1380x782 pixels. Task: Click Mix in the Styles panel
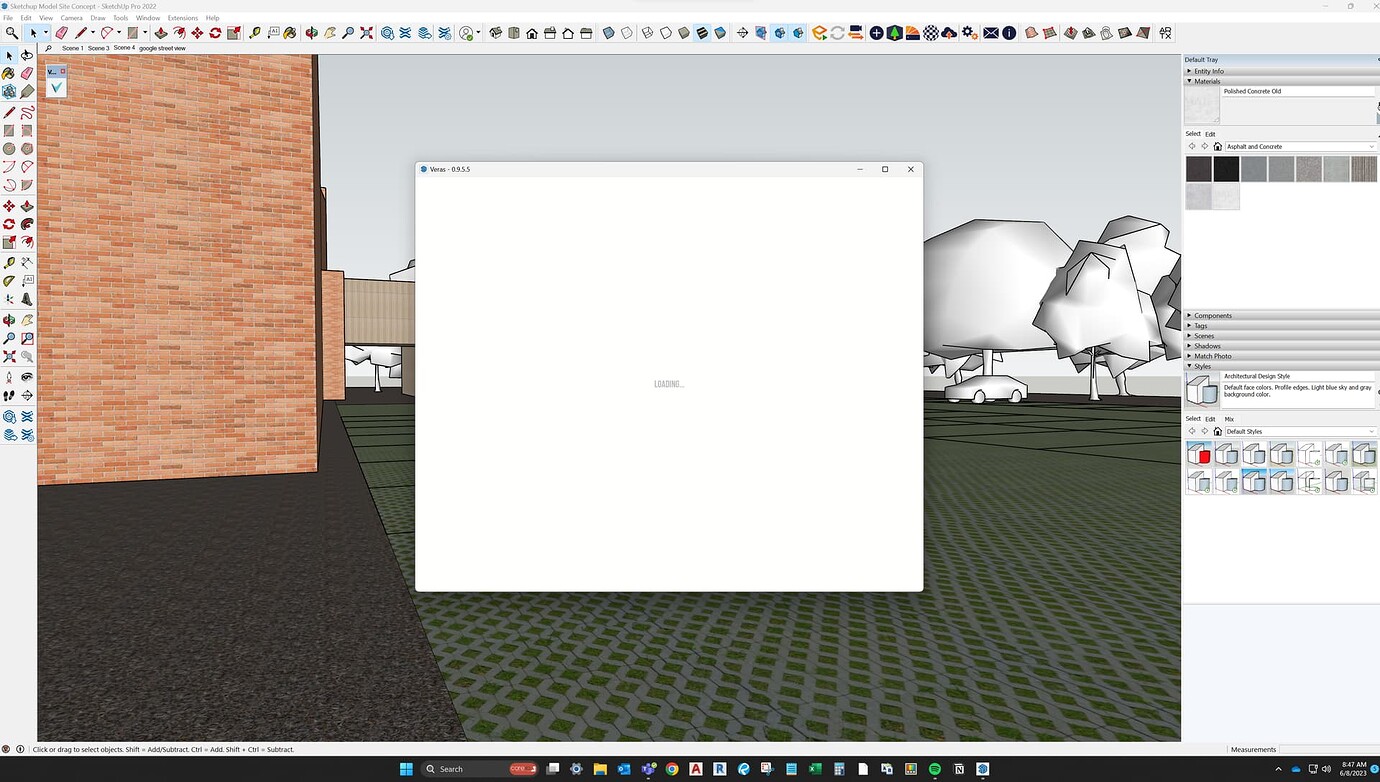[x=1230, y=419]
